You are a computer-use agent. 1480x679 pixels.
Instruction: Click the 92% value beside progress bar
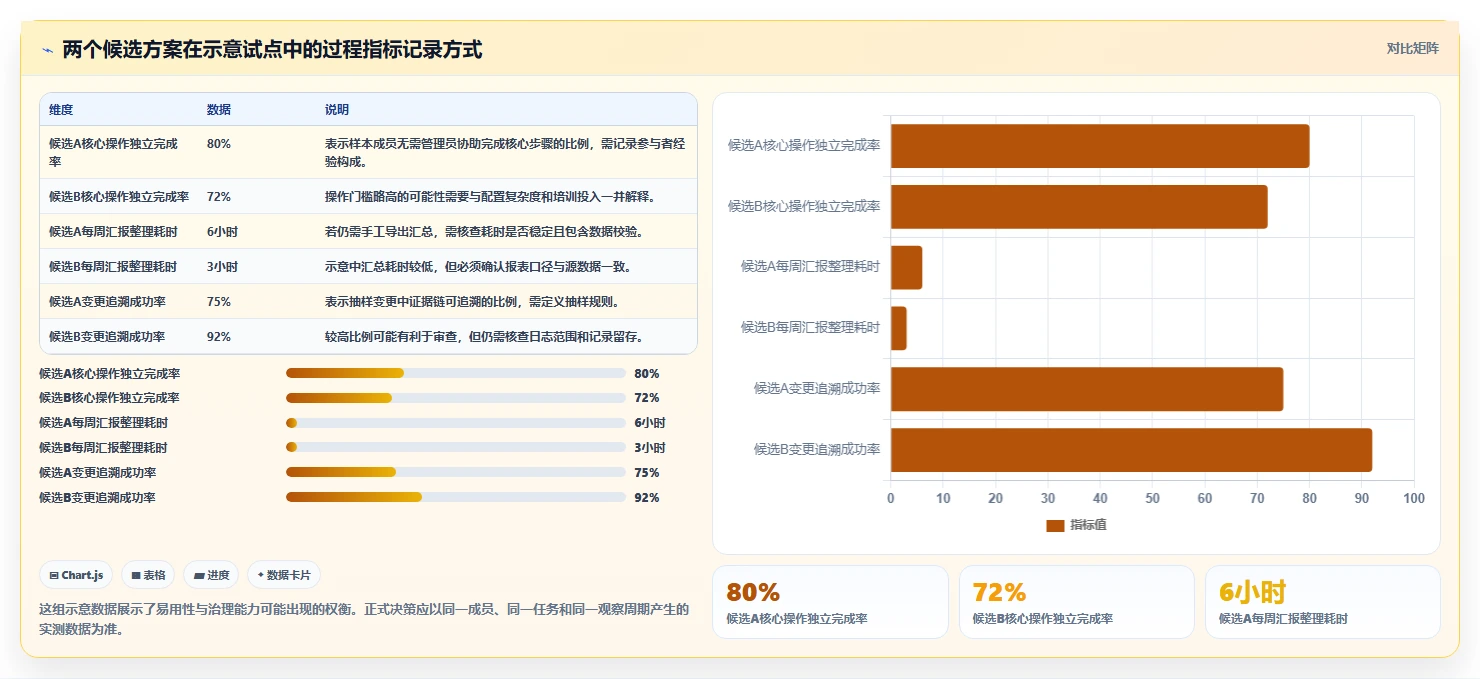[x=646, y=497]
